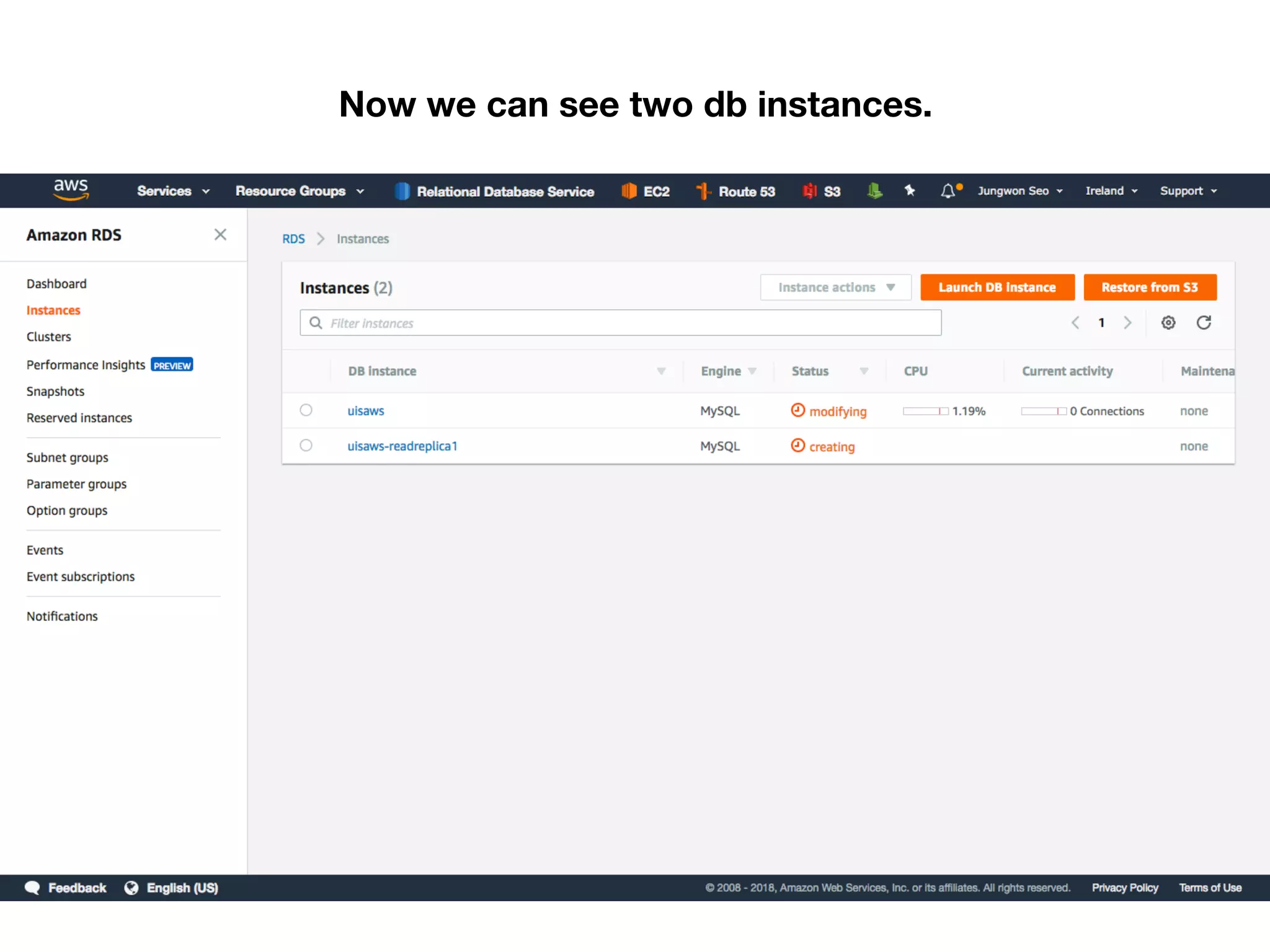The width and height of the screenshot is (1270, 952).
Task: Focus the Filter instances search field
Action: (621, 323)
